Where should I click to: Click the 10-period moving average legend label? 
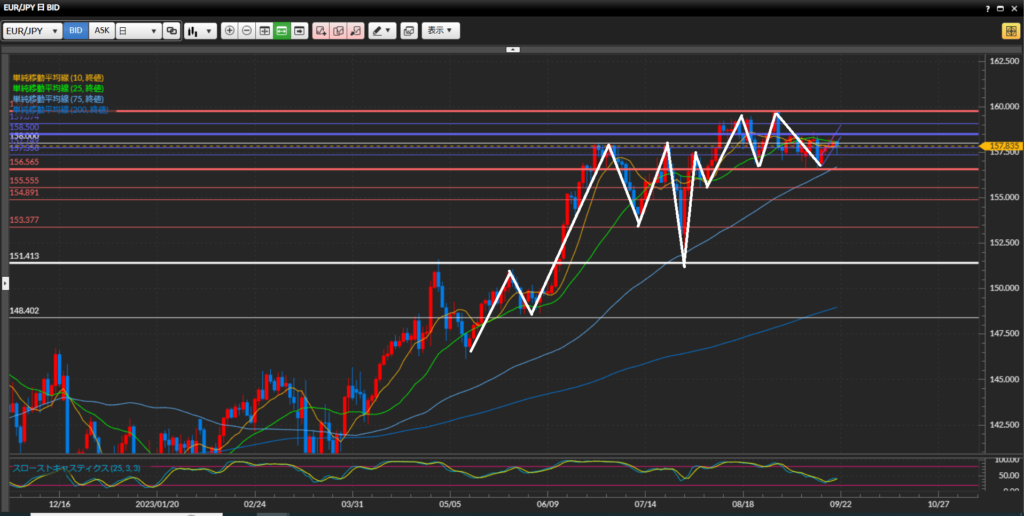(58, 77)
